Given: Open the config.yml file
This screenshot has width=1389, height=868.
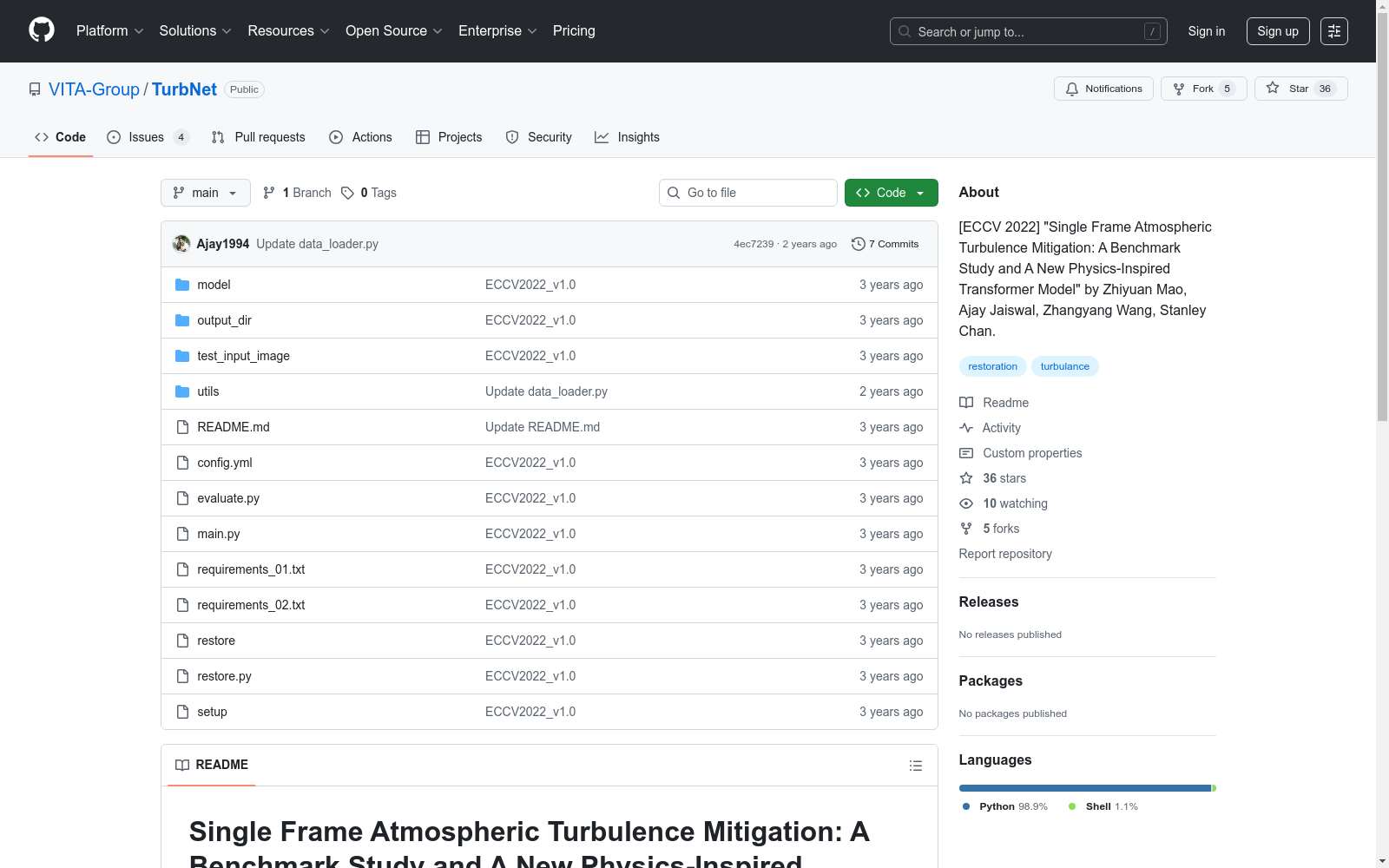Looking at the screenshot, I should pos(225,463).
